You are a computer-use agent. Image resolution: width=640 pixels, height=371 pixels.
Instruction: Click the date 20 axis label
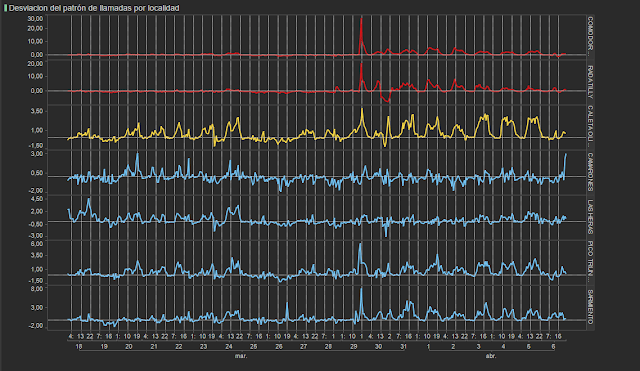(x=129, y=347)
